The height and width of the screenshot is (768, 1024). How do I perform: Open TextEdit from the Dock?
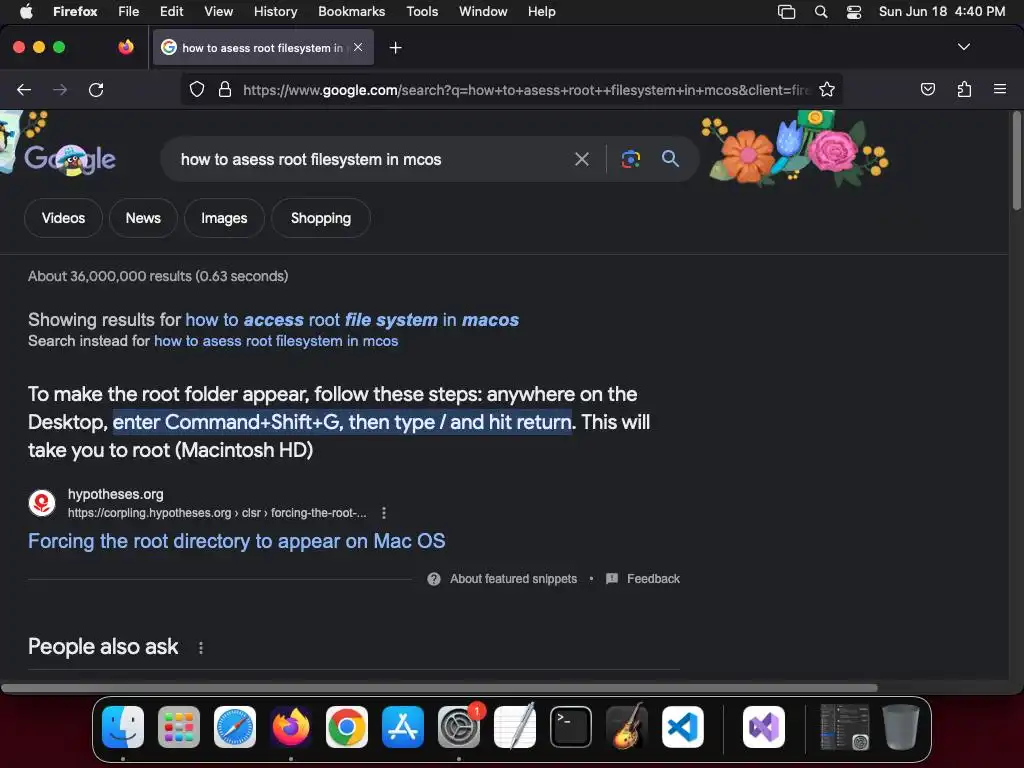[x=515, y=726]
